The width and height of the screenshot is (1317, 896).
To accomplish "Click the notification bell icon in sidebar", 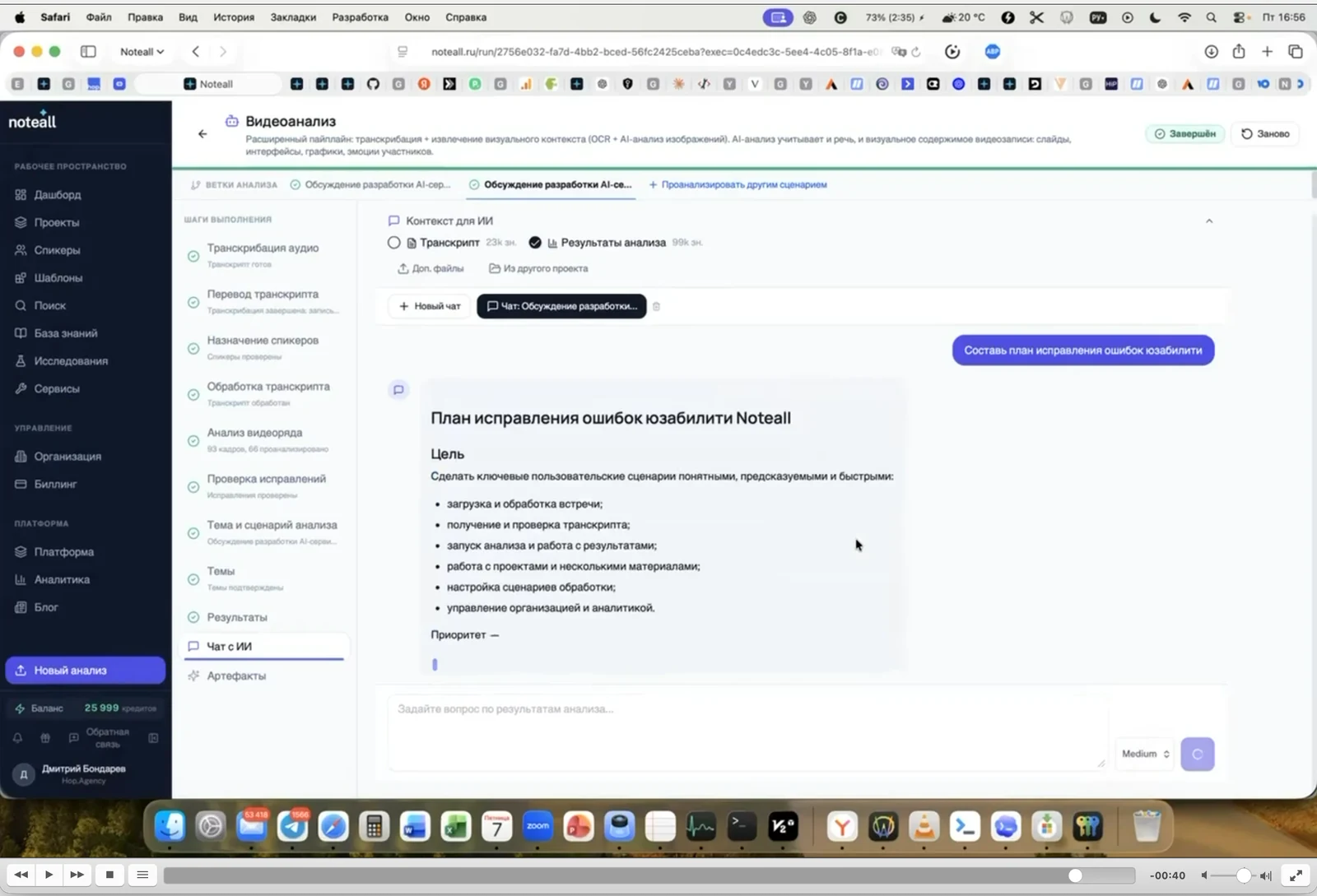I will coord(17,738).
